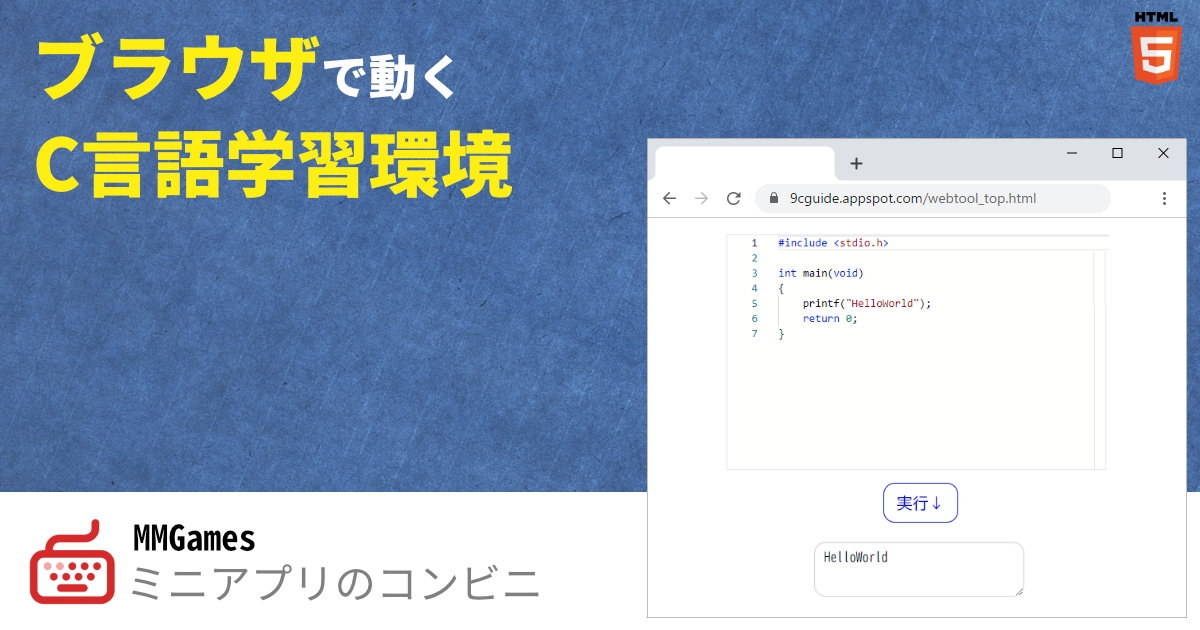
Task: Click the printf statement in the code
Action: (x=865, y=303)
